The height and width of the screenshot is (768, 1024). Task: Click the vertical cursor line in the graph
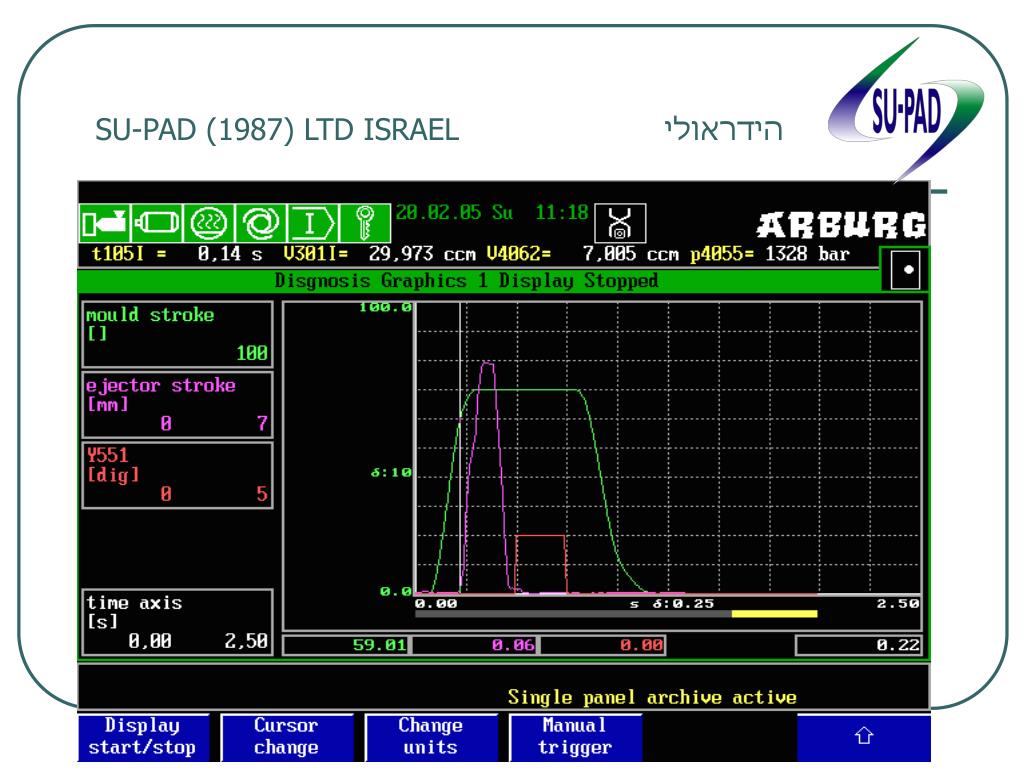[x=460, y=448]
